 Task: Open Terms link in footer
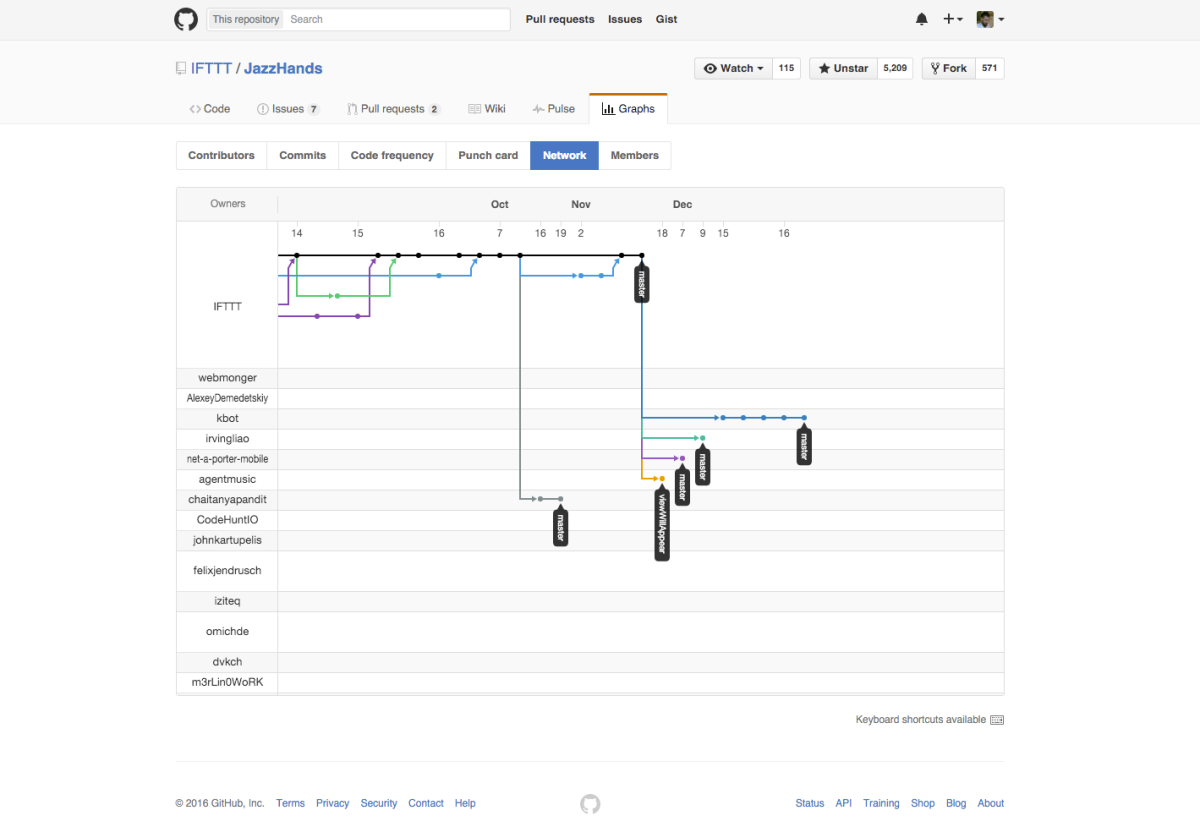tap(290, 803)
